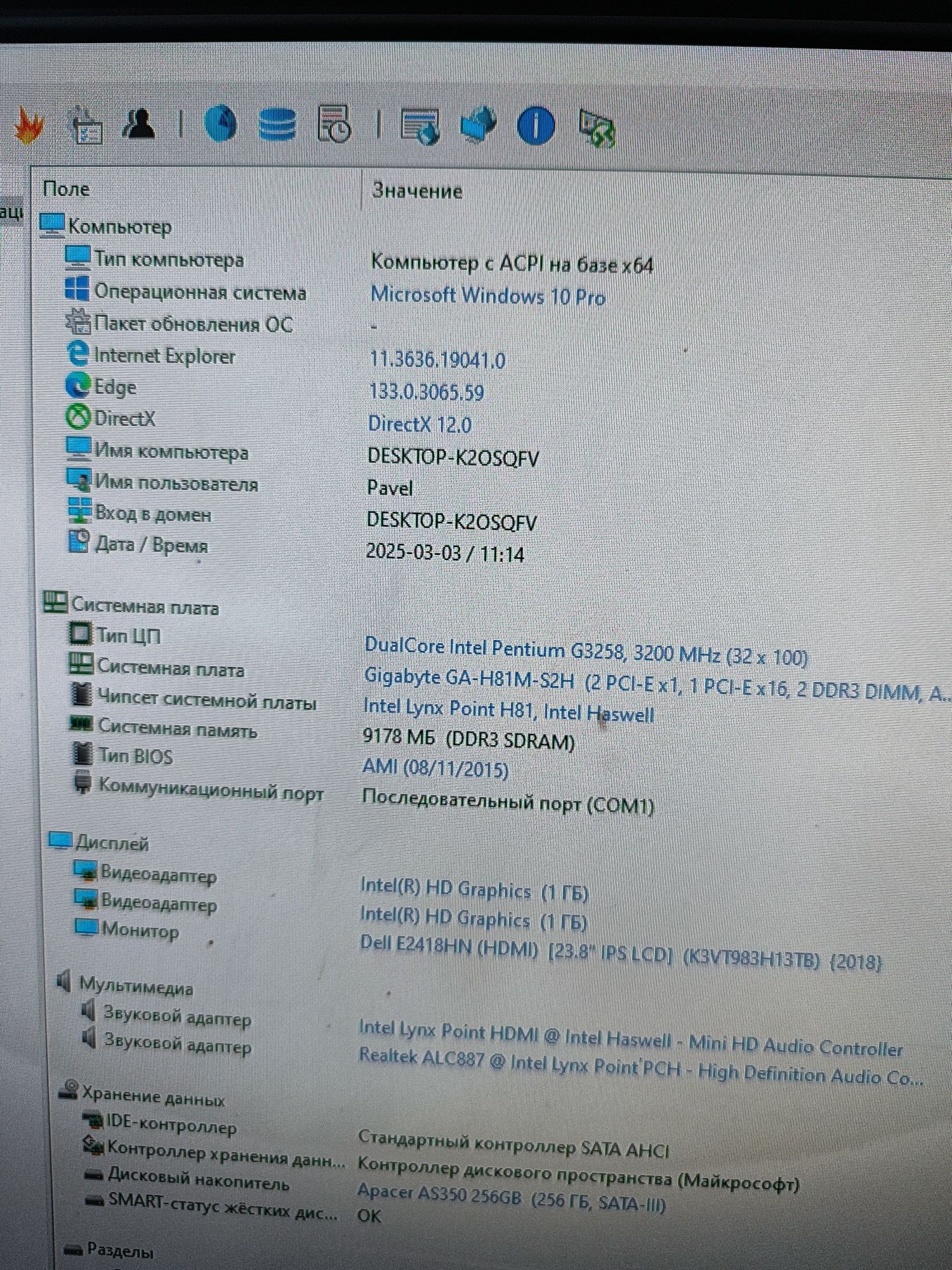The image size is (952, 1270).
Task: Click the blue pie chart toolbar icon
Action: point(221,123)
